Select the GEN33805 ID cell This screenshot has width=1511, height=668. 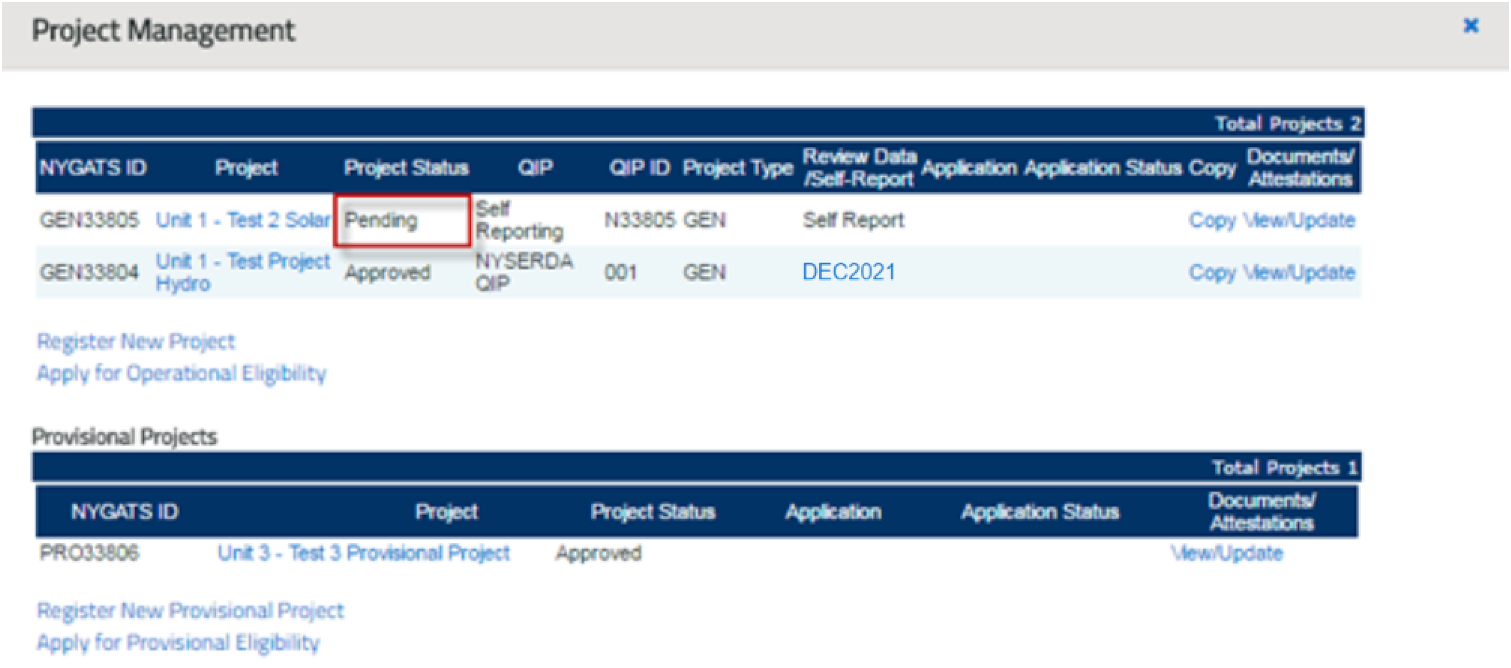tap(90, 221)
